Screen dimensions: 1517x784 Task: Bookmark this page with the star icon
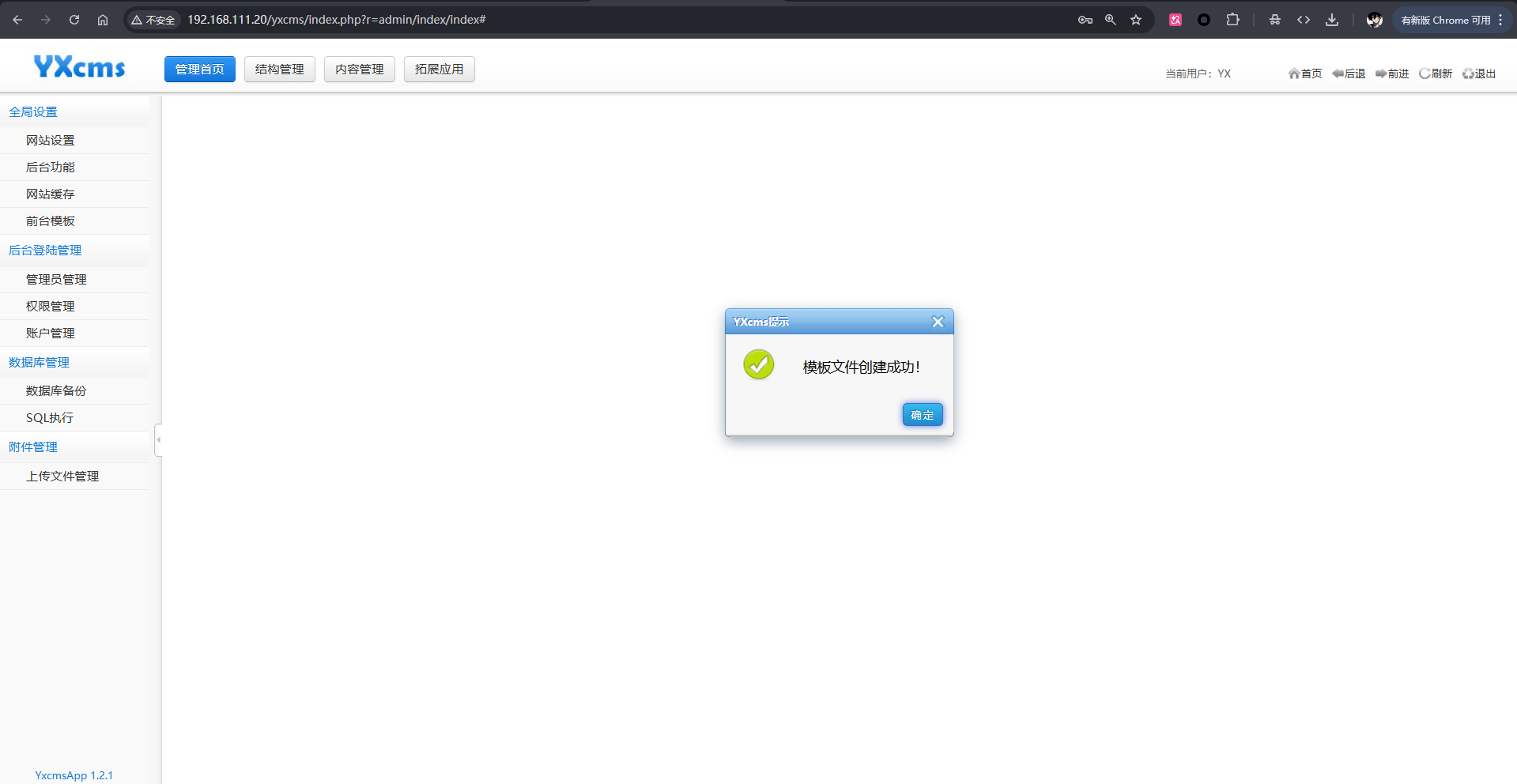point(1136,20)
